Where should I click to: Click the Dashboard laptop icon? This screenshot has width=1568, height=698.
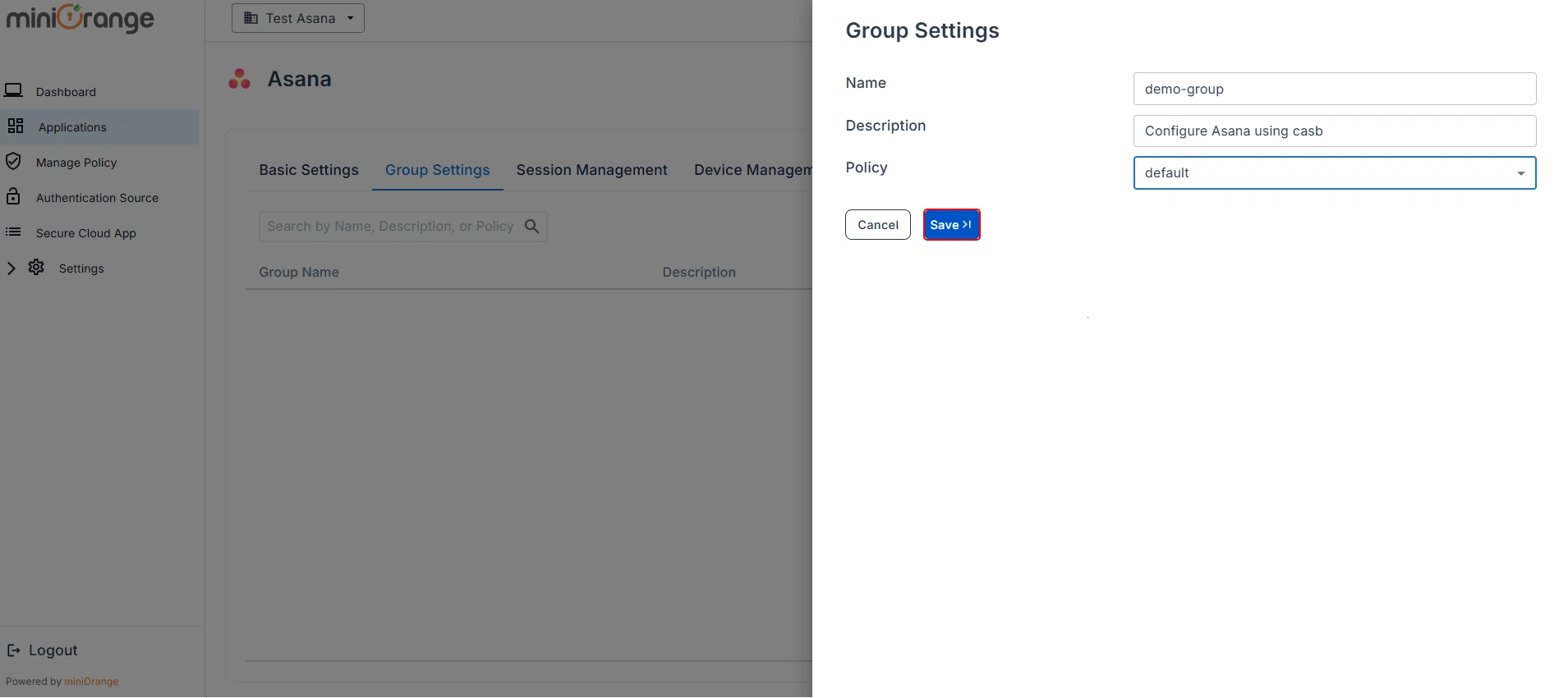(13, 90)
